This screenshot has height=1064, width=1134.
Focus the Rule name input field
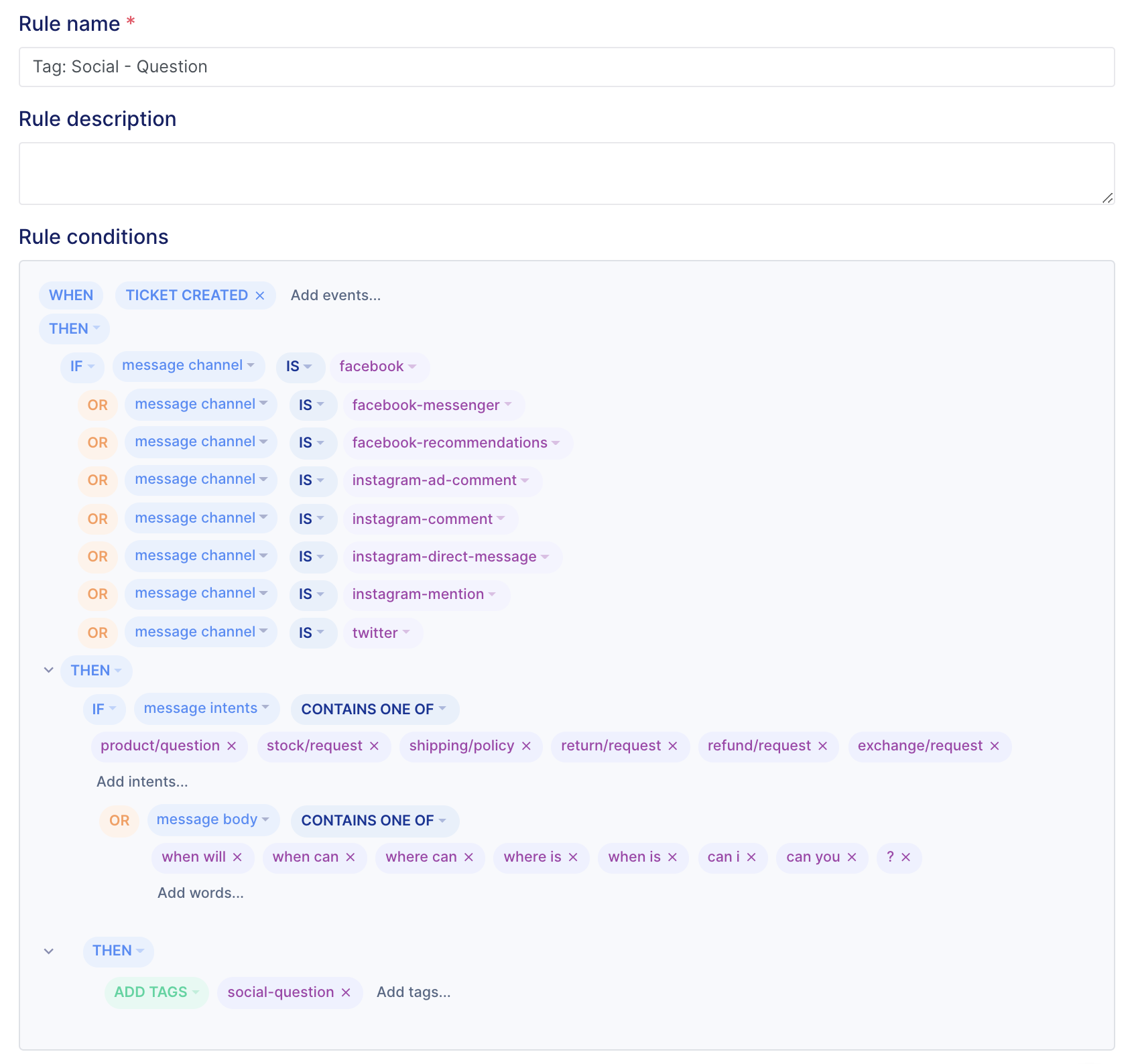[567, 67]
